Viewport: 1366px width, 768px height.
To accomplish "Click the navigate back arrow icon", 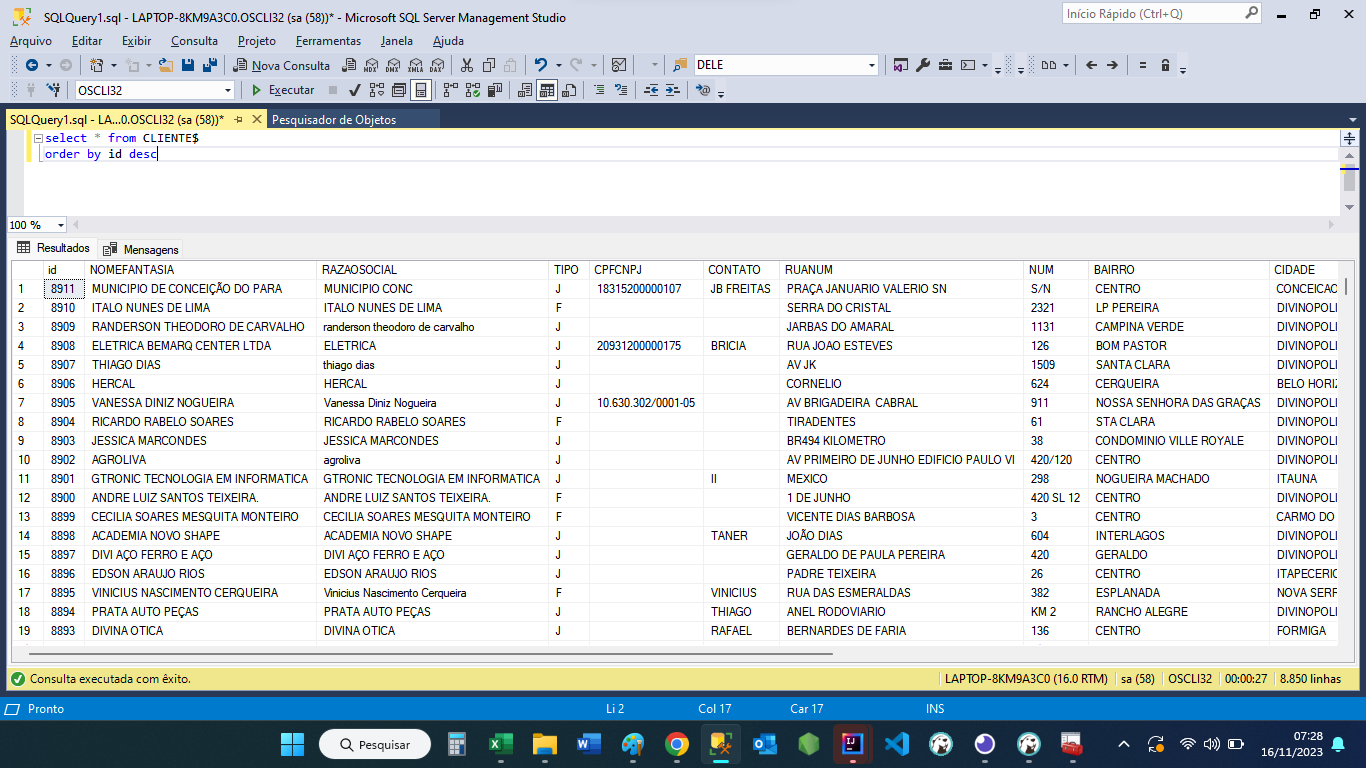I will [32, 65].
